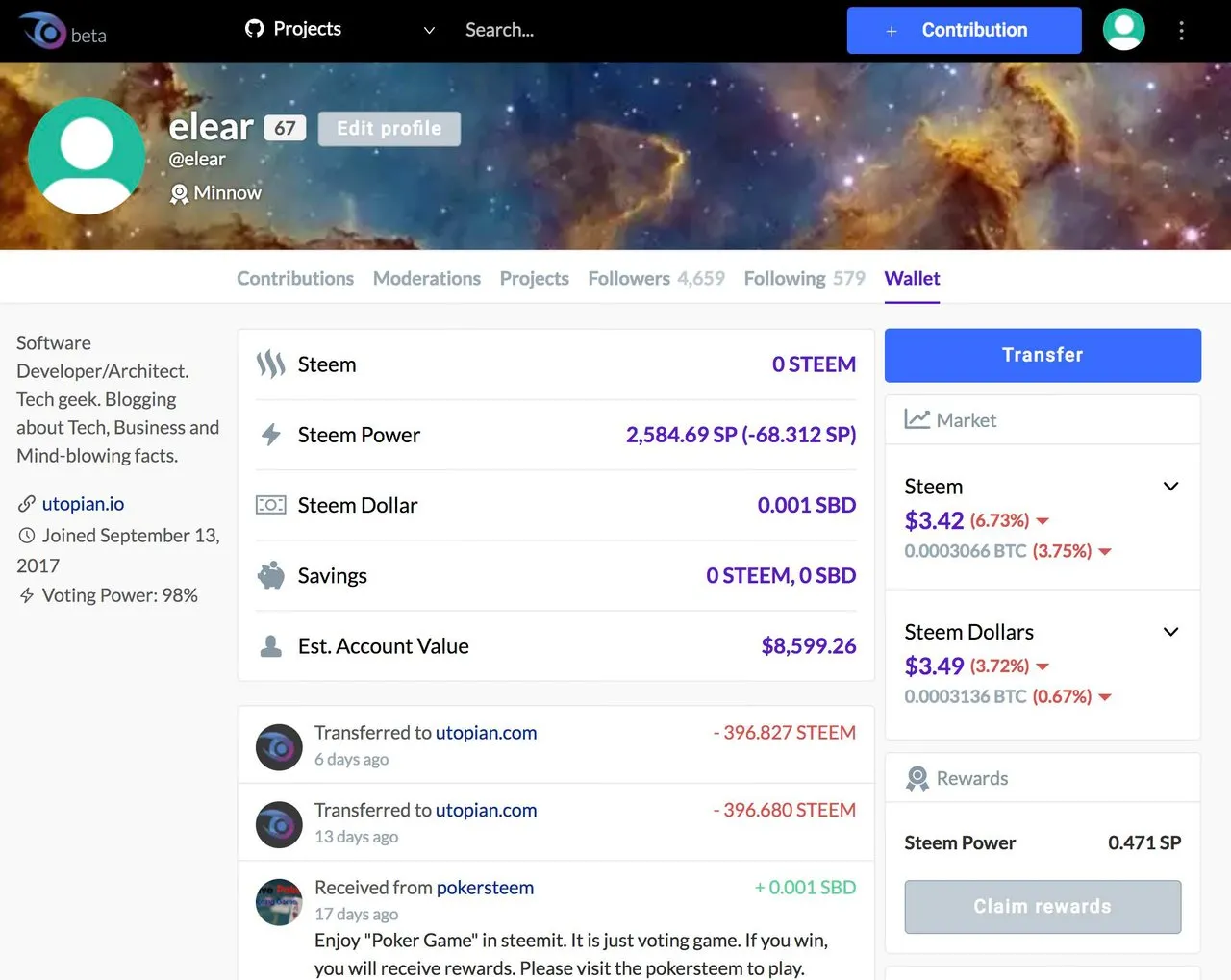Click the $3.49 Steem Dollars price

pyautogui.click(x=934, y=666)
